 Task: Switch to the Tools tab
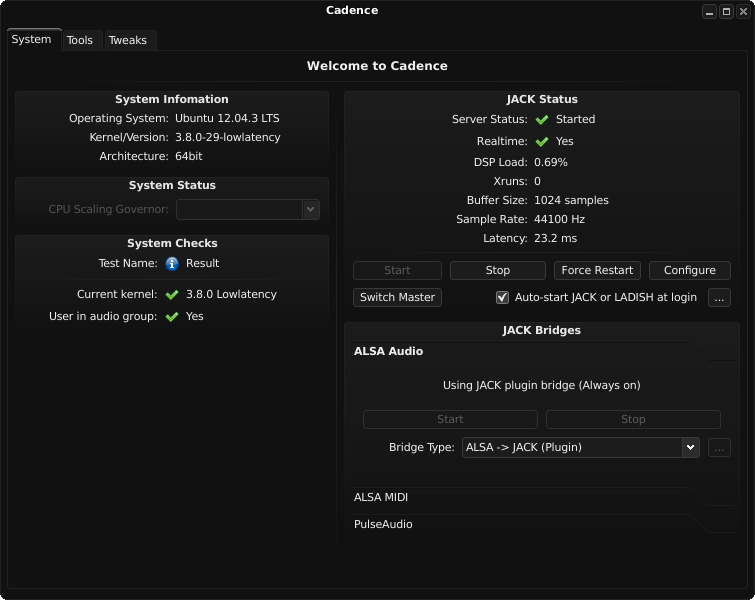(80, 41)
